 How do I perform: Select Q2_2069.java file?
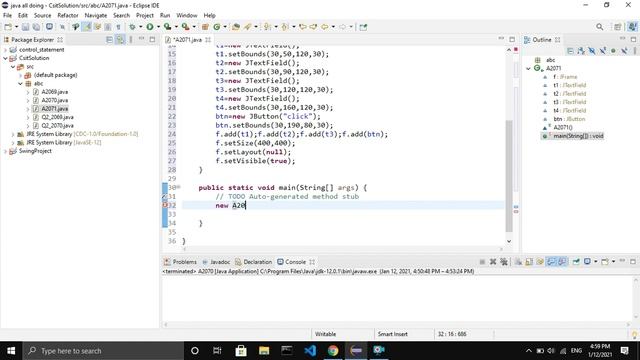(x=57, y=117)
